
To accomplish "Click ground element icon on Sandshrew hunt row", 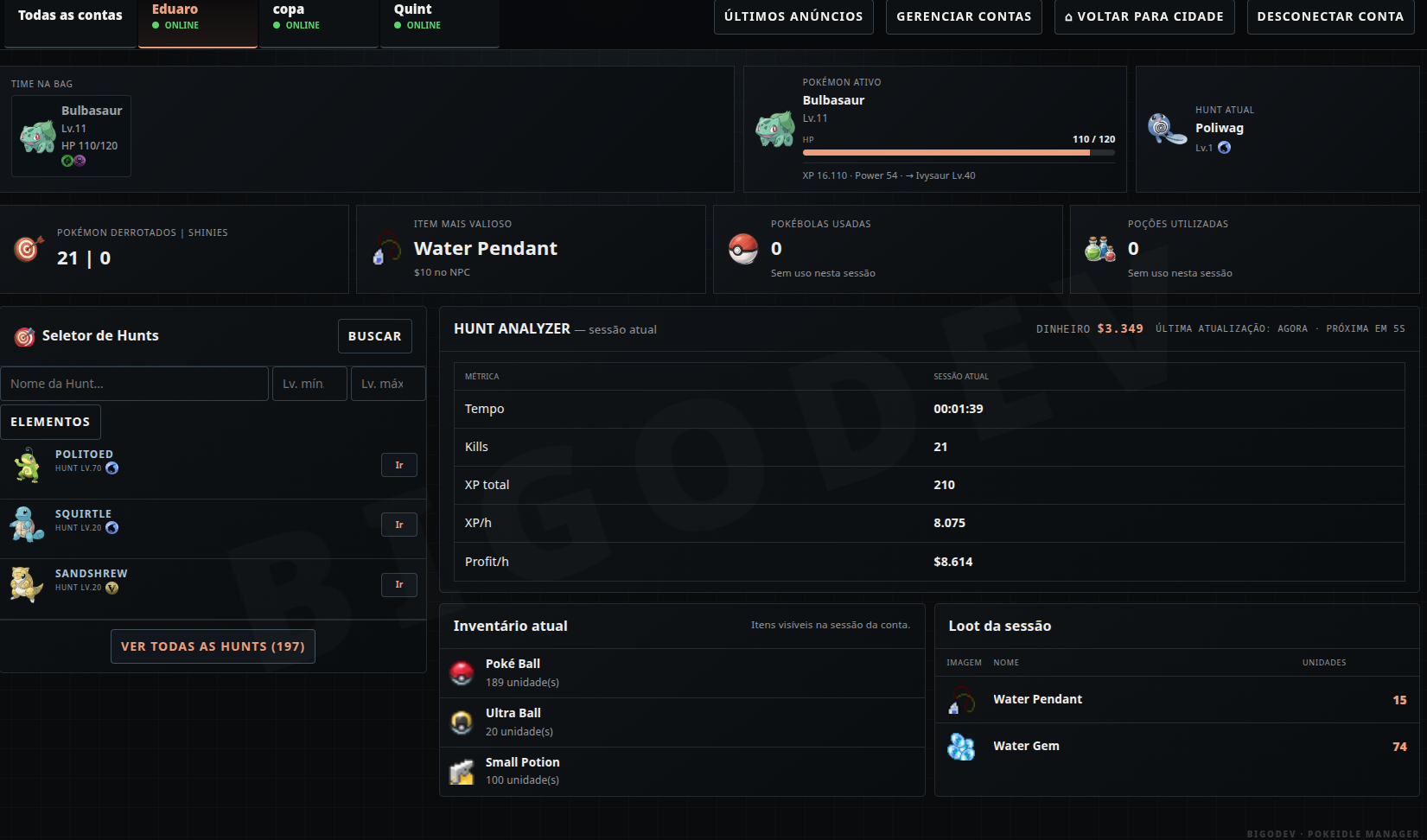I will [x=111, y=588].
